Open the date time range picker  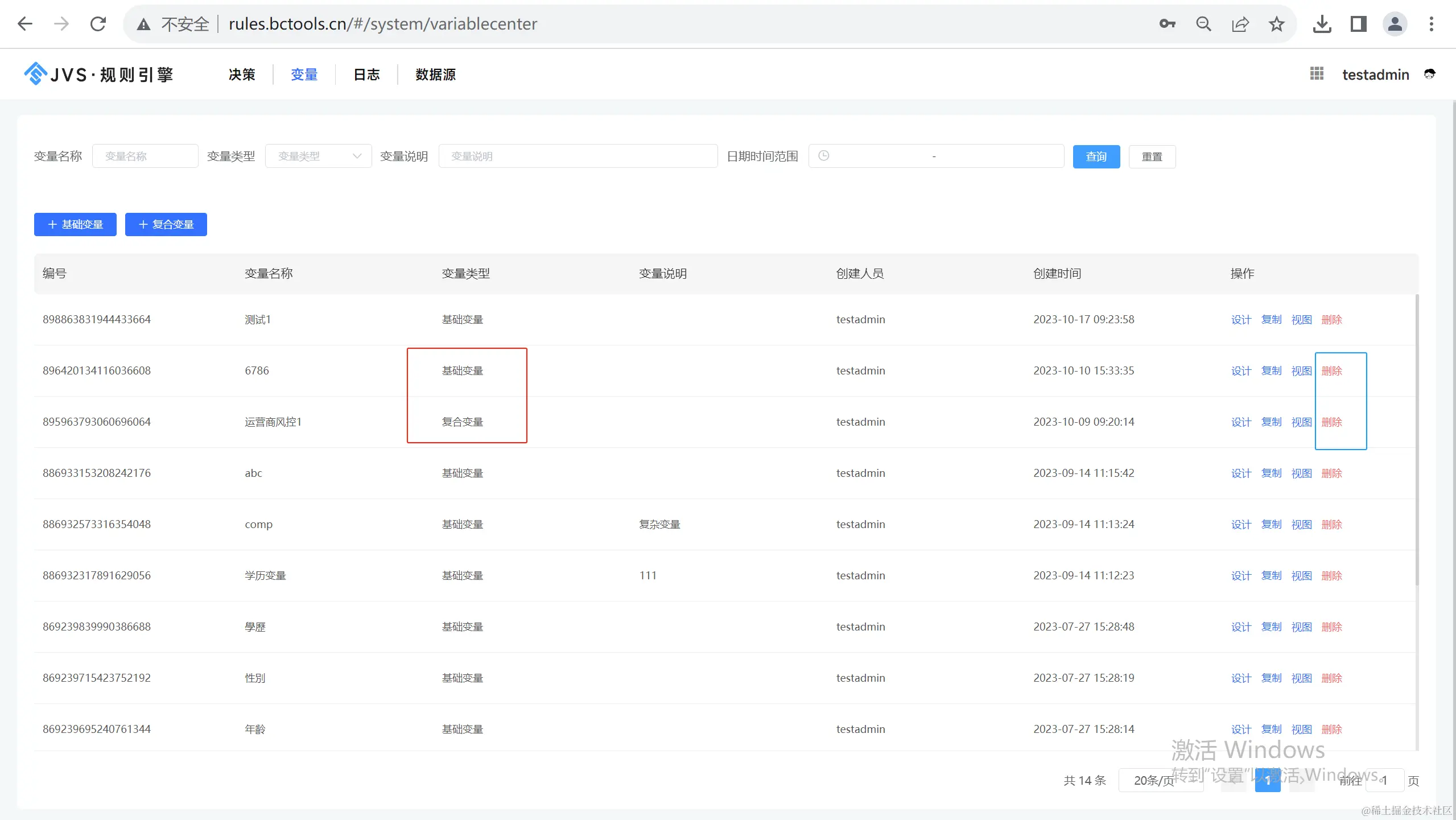[x=936, y=156]
